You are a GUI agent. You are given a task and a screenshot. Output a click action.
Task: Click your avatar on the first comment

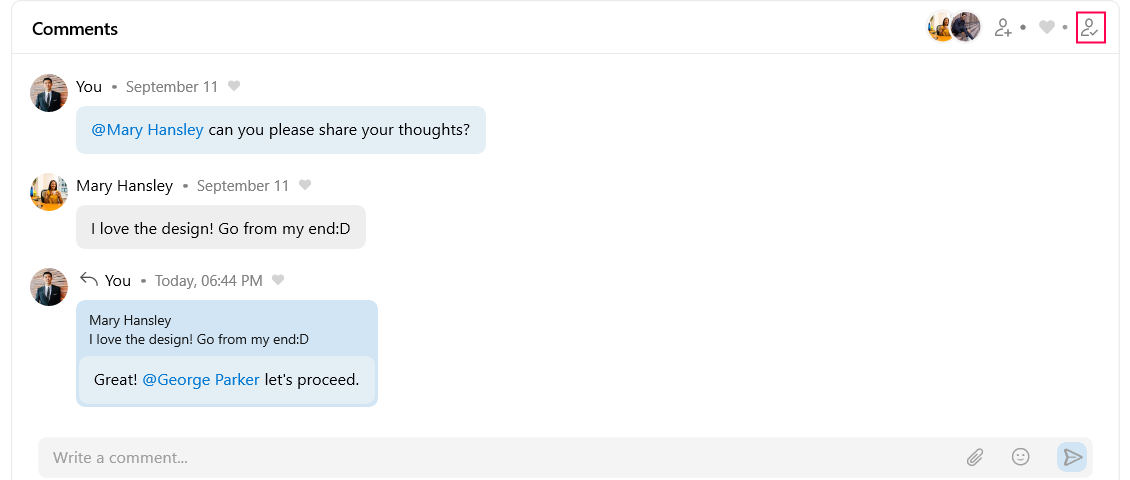point(49,93)
